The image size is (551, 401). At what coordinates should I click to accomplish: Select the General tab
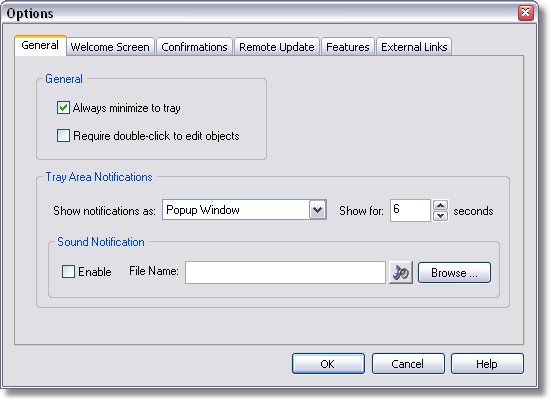[x=40, y=45]
